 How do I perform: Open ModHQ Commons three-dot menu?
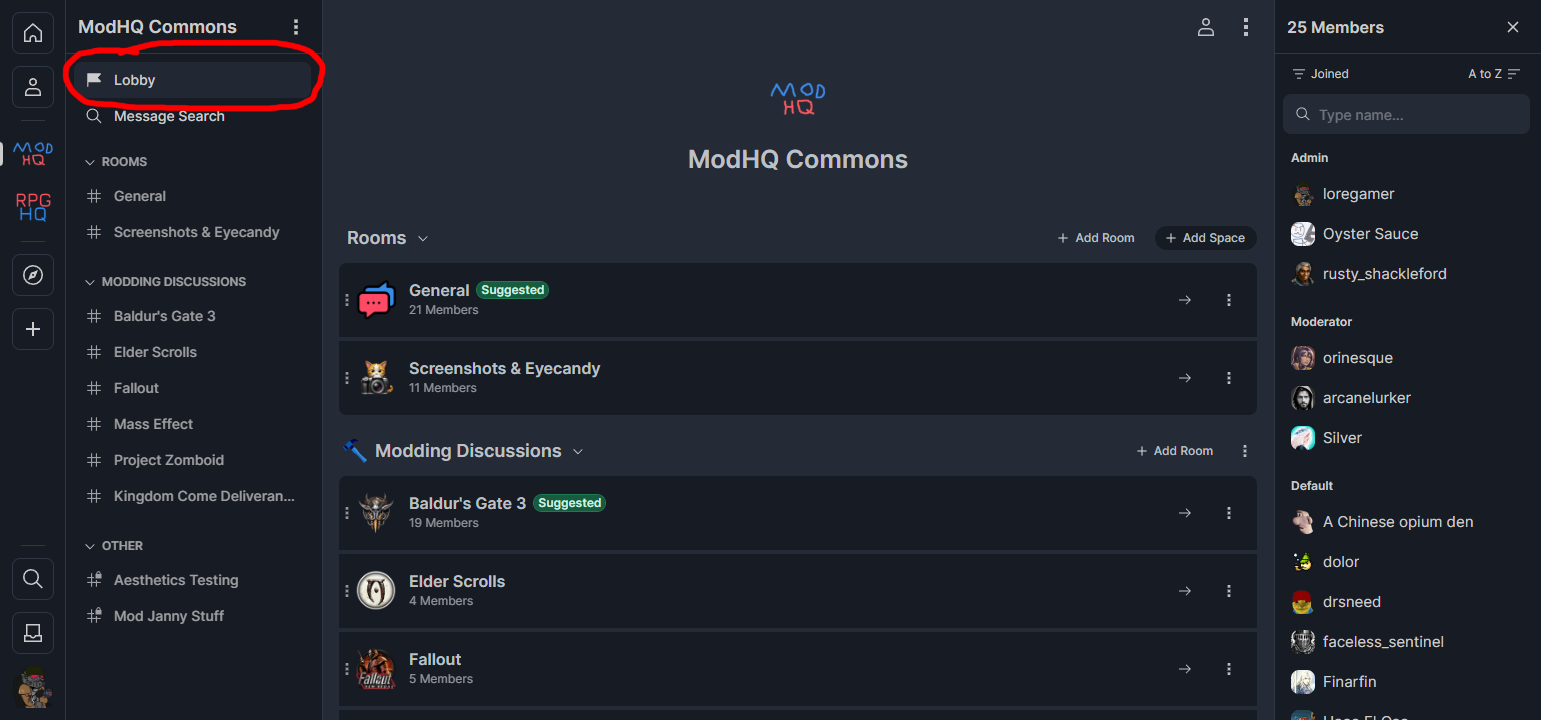[295, 27]
